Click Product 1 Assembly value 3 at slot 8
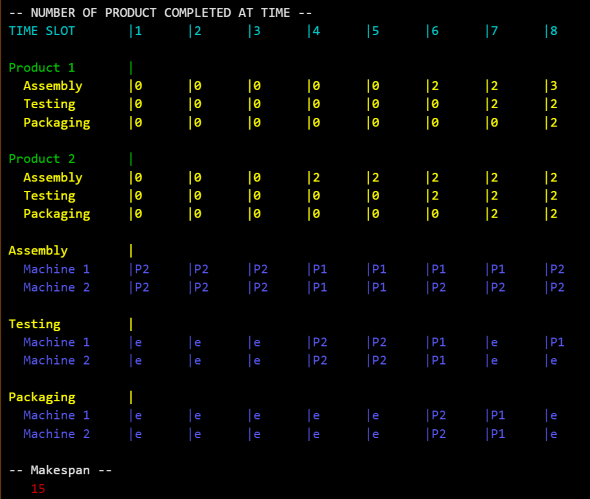The image size is (590, 499). pyautogui.click(x=554, y=86)
